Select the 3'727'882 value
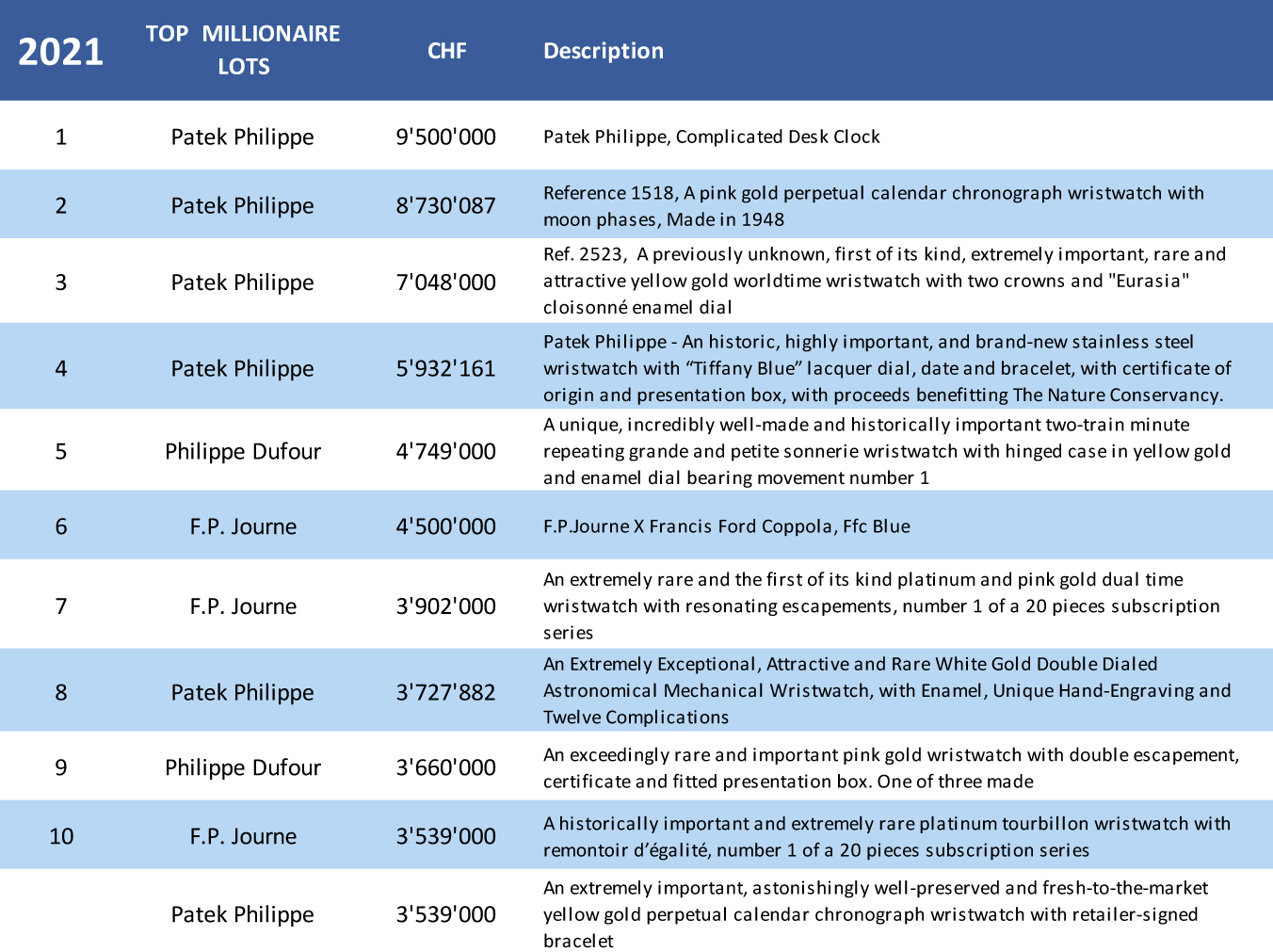Image resolution: width=1273 pixels, height=952 pixels. click(x=445, y=692)
